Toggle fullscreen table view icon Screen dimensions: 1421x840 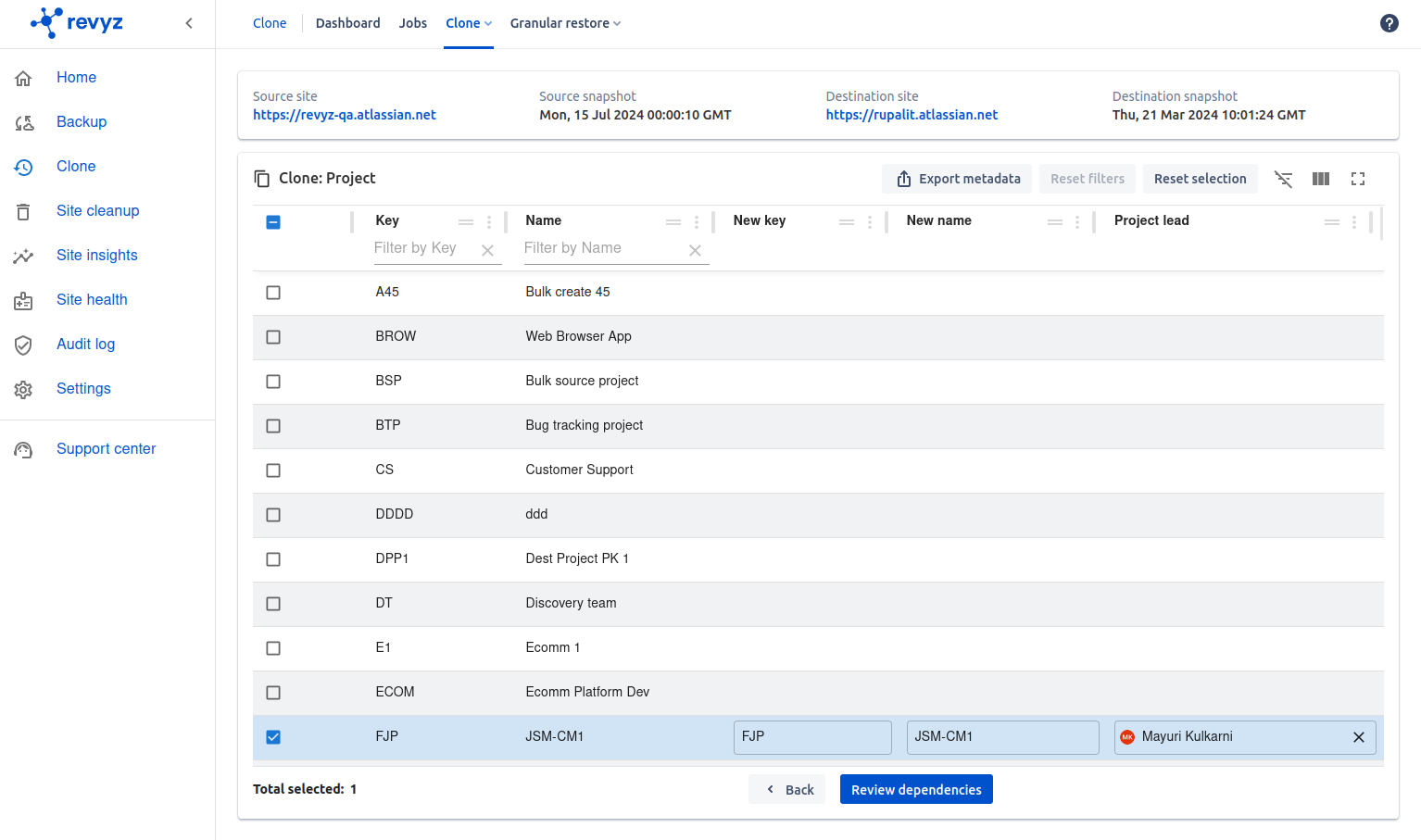coord(1357,179)
